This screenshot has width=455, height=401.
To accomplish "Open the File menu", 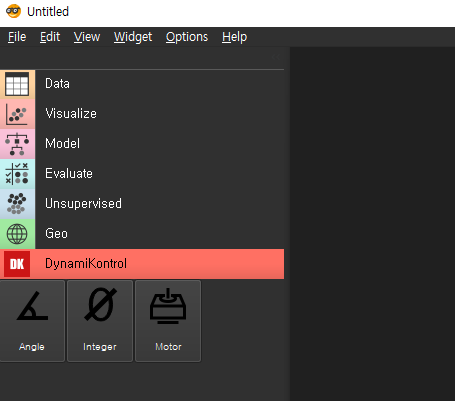I will click(x=17, y=37).
